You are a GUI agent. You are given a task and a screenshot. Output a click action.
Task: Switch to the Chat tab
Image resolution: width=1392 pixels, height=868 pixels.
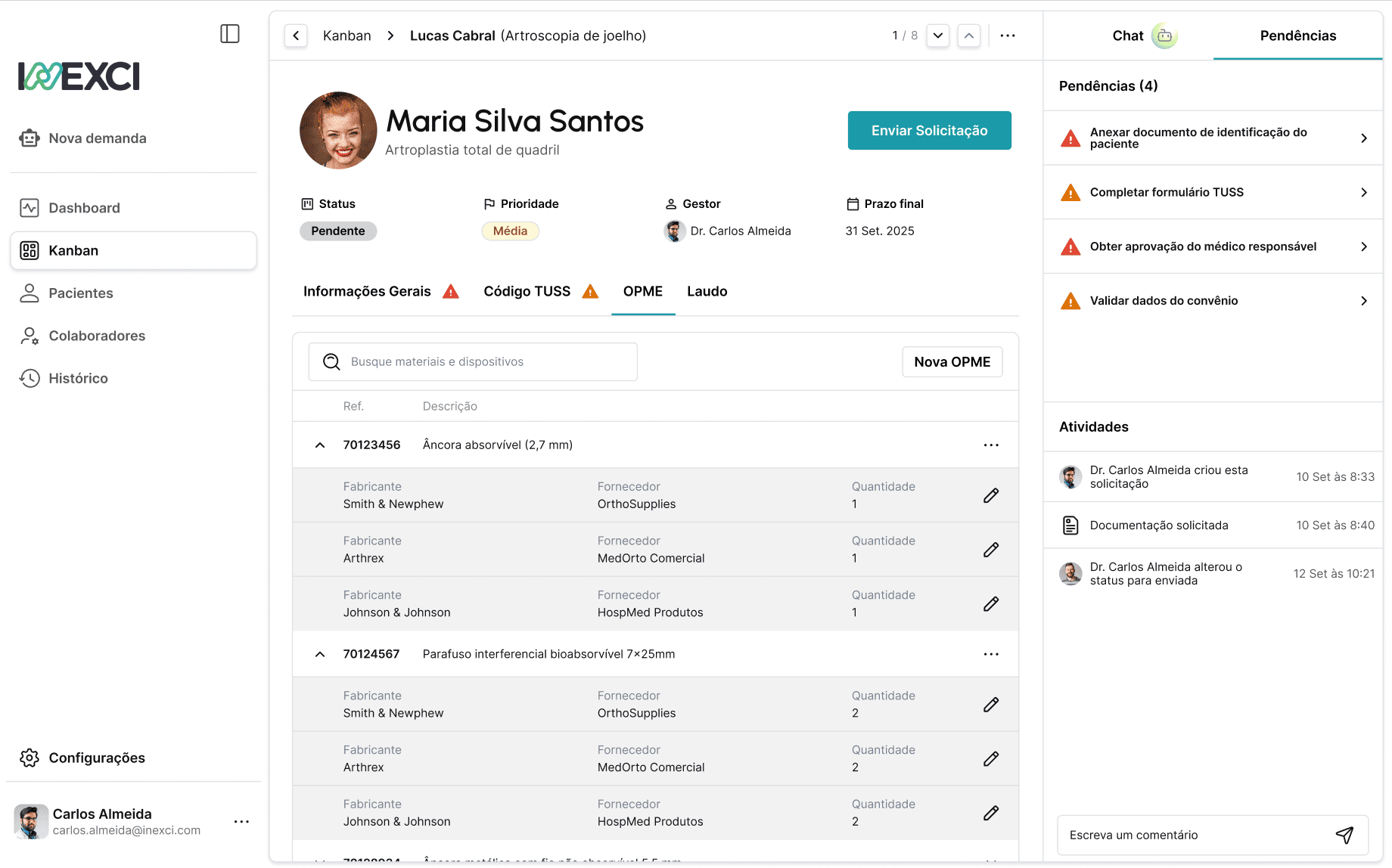(x=1128, y=36)
